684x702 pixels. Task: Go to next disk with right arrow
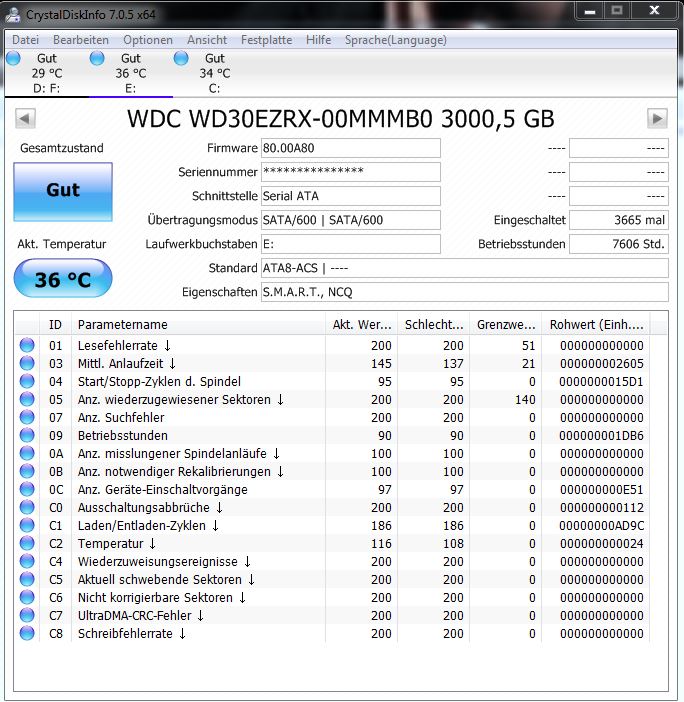pos(657,119)
